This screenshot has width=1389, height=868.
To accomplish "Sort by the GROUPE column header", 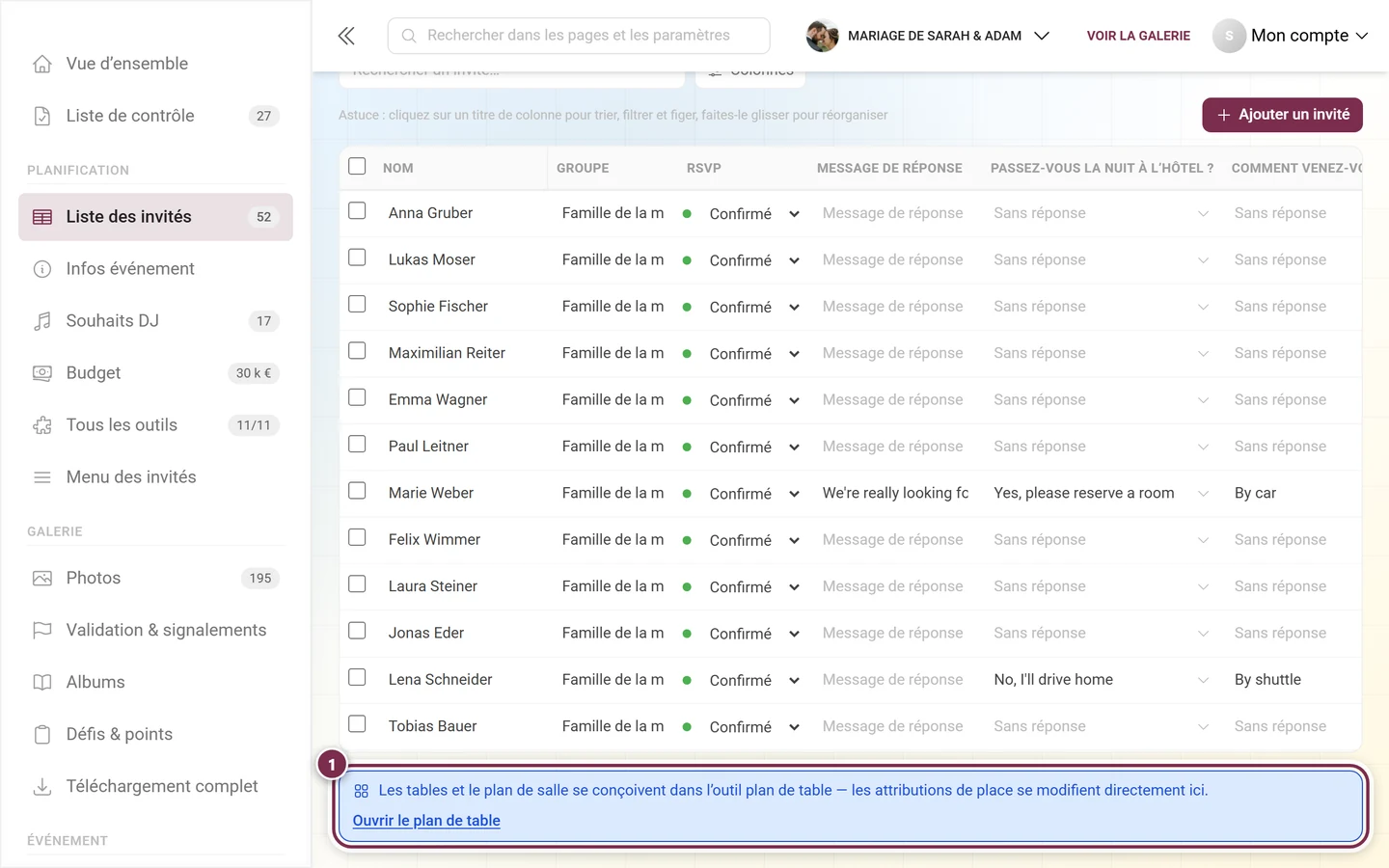I will [583, 168].
